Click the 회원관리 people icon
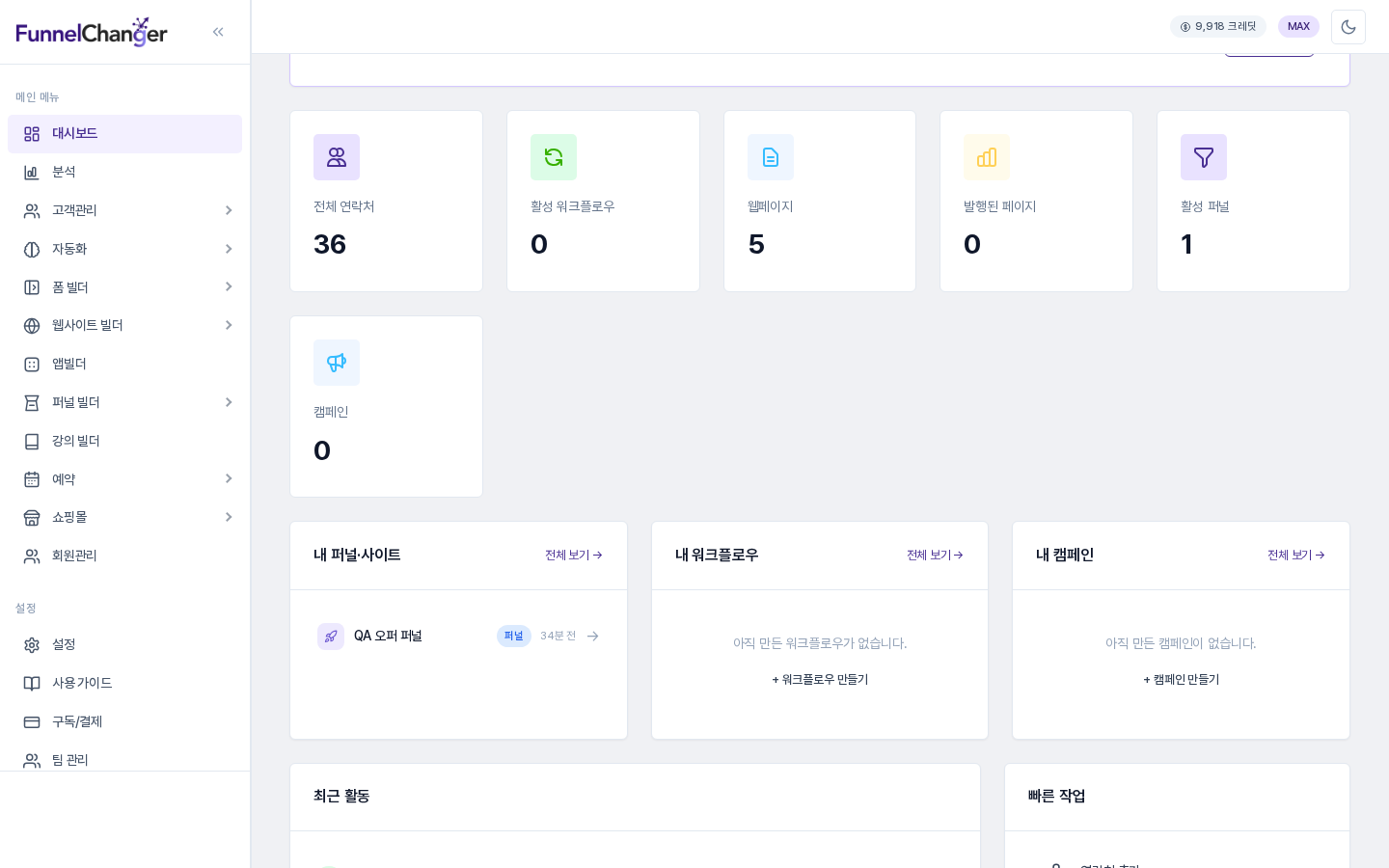1389x868 pixels. click(32, 556)
